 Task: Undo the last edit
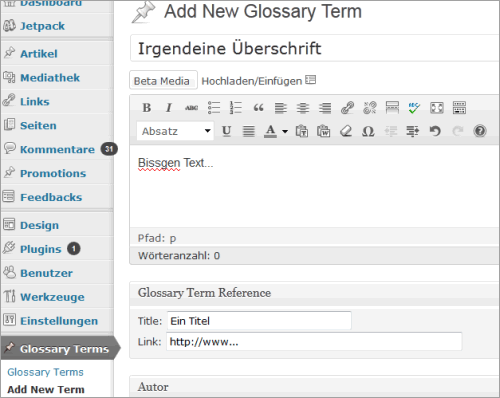pos(435,131)
